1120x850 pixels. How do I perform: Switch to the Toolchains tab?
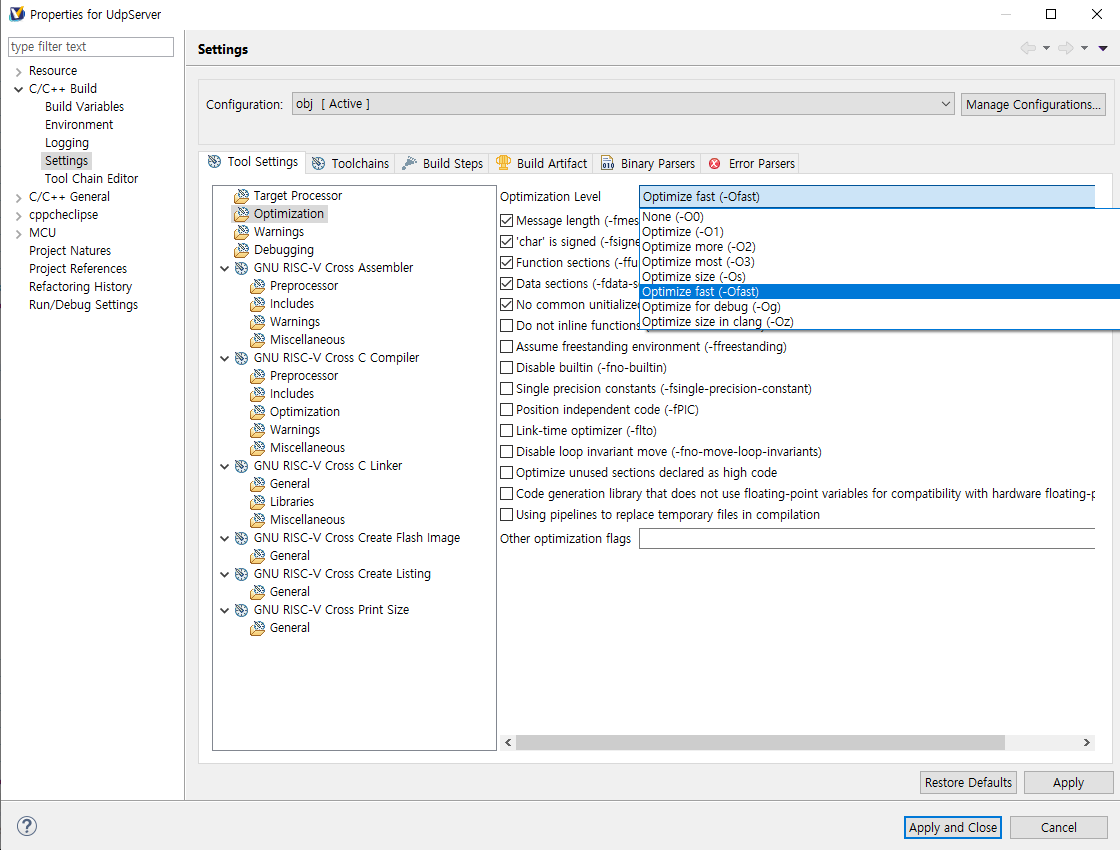[352, 164]
